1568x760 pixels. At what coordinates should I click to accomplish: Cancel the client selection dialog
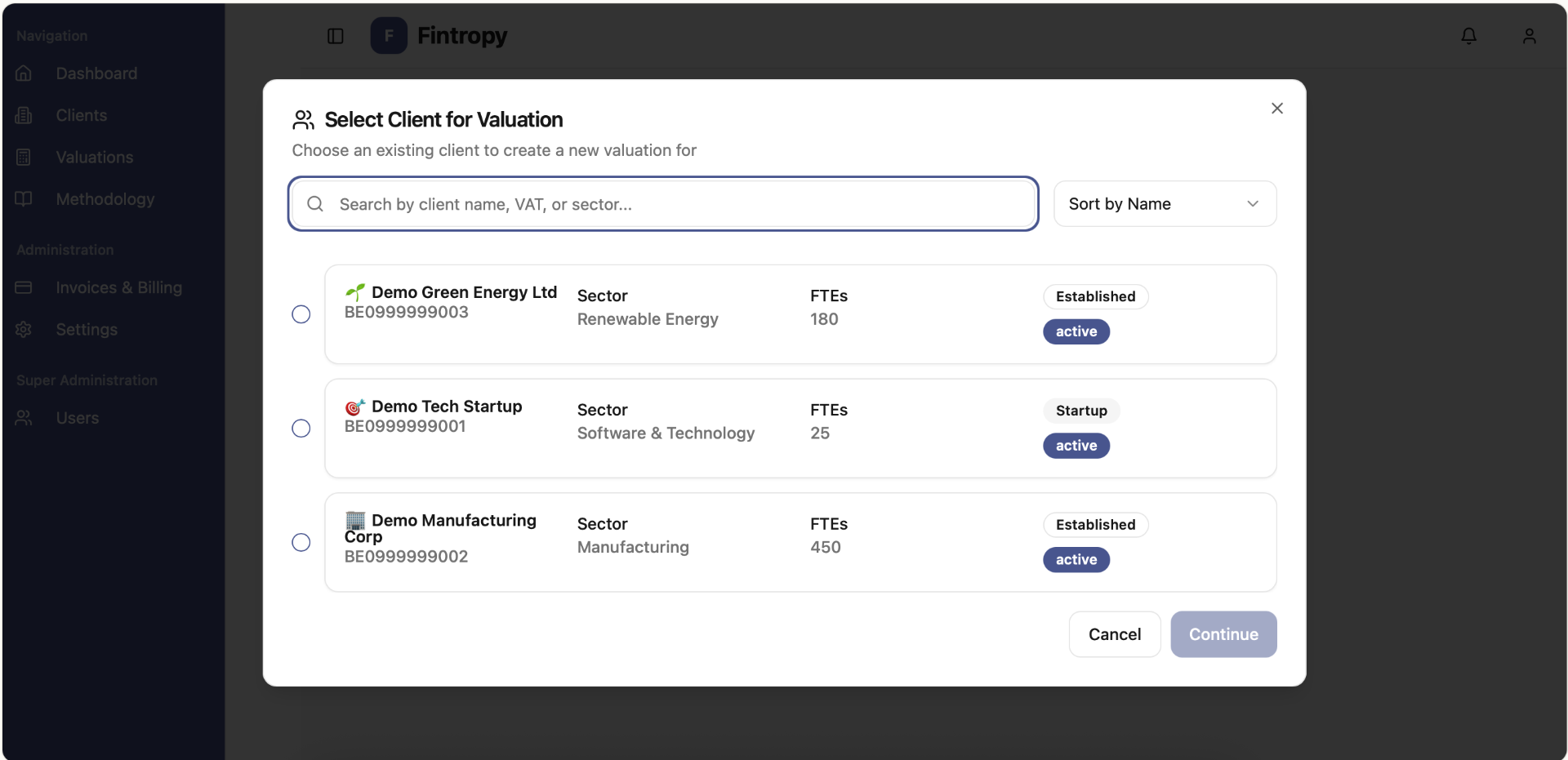[x=1114, y=634]
